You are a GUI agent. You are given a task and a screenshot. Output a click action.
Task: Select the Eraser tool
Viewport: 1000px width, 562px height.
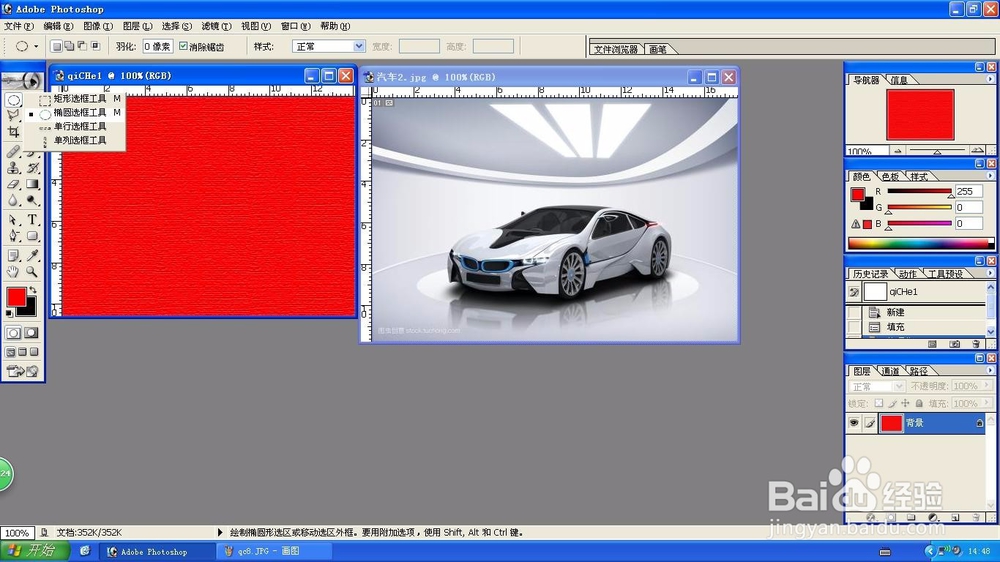13,184
